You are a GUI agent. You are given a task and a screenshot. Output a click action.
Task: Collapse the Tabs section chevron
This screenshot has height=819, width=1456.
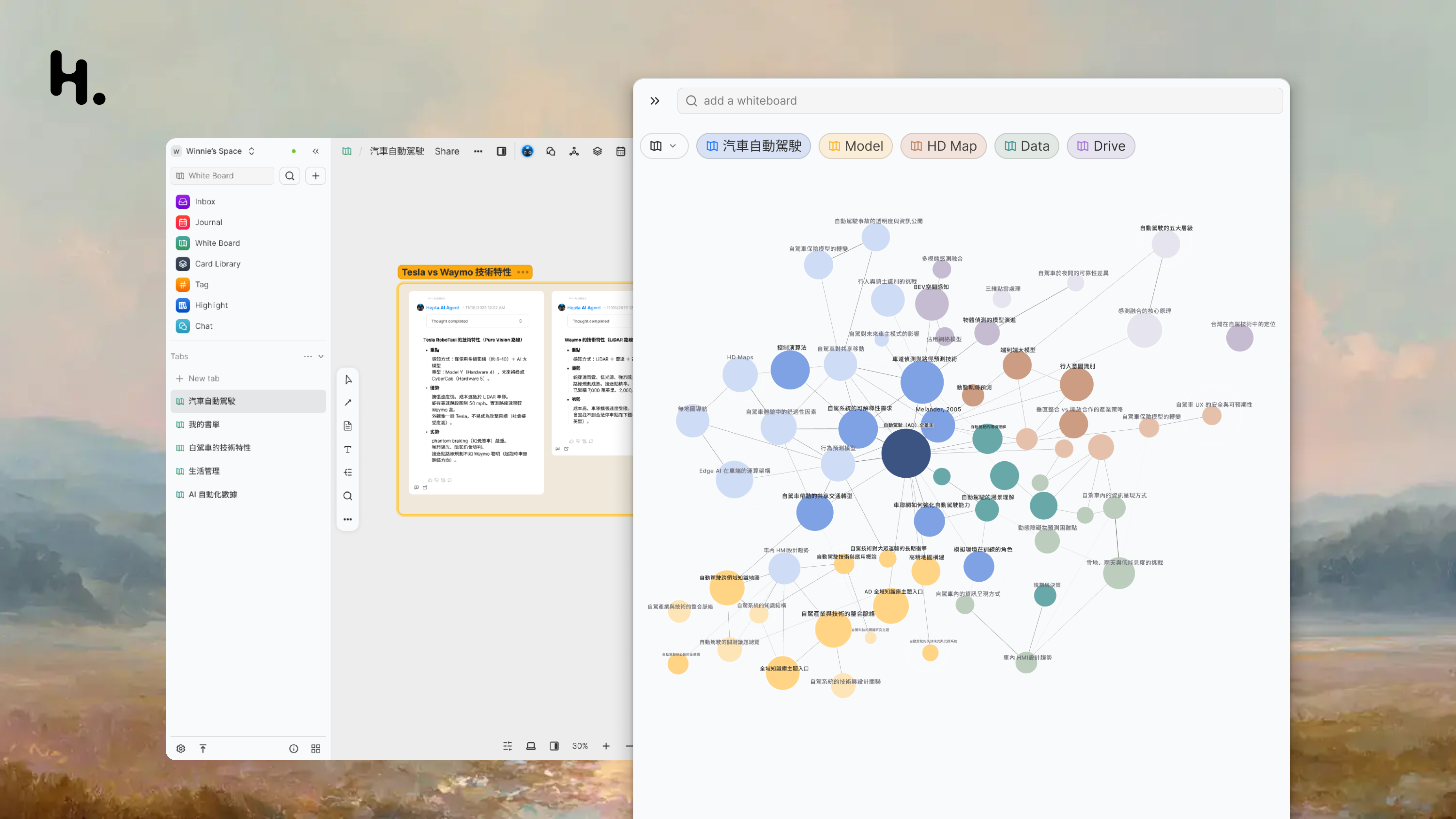click(321, 356)
